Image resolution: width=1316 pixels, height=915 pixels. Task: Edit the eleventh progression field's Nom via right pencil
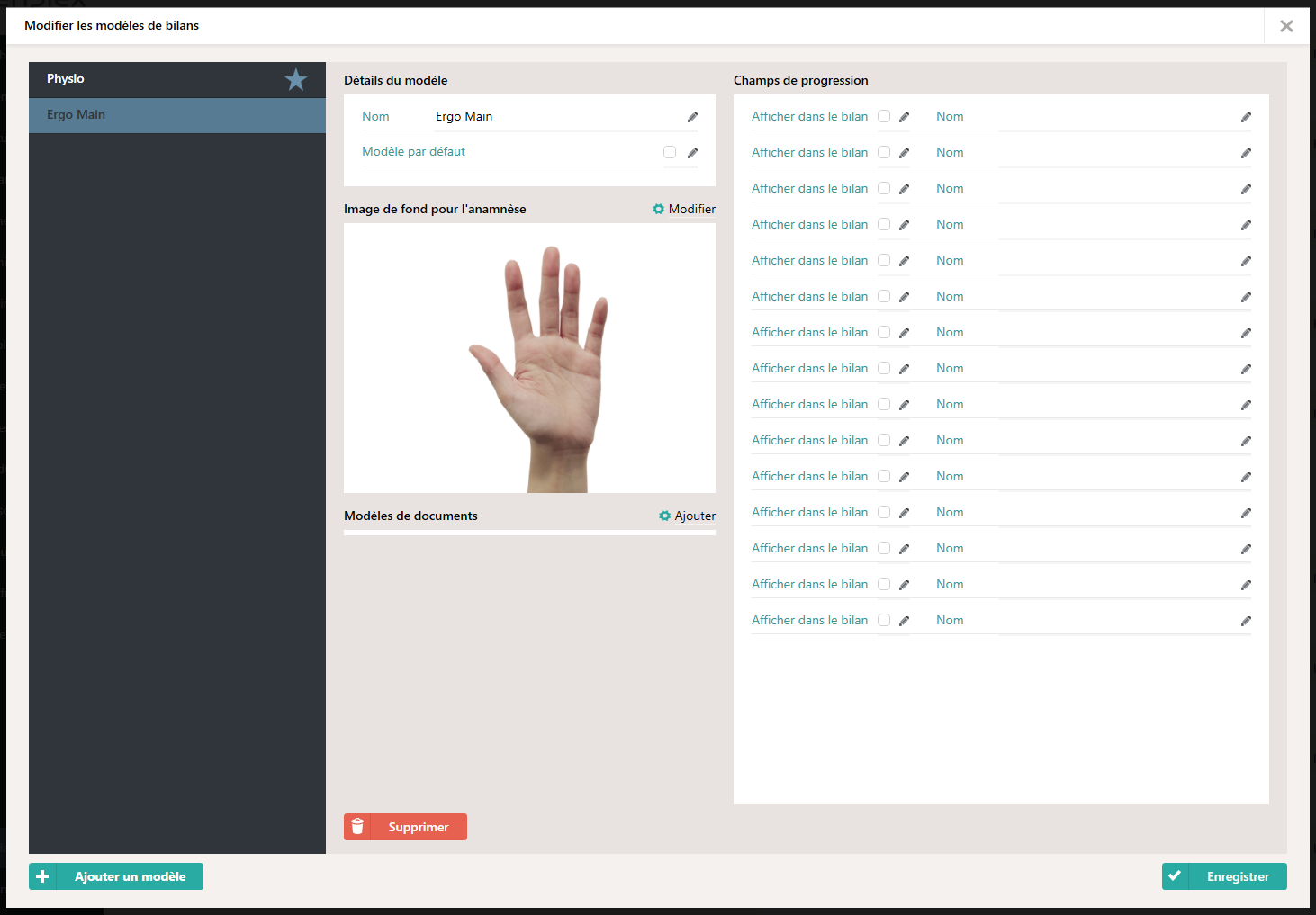click(x=1246, y=477)
